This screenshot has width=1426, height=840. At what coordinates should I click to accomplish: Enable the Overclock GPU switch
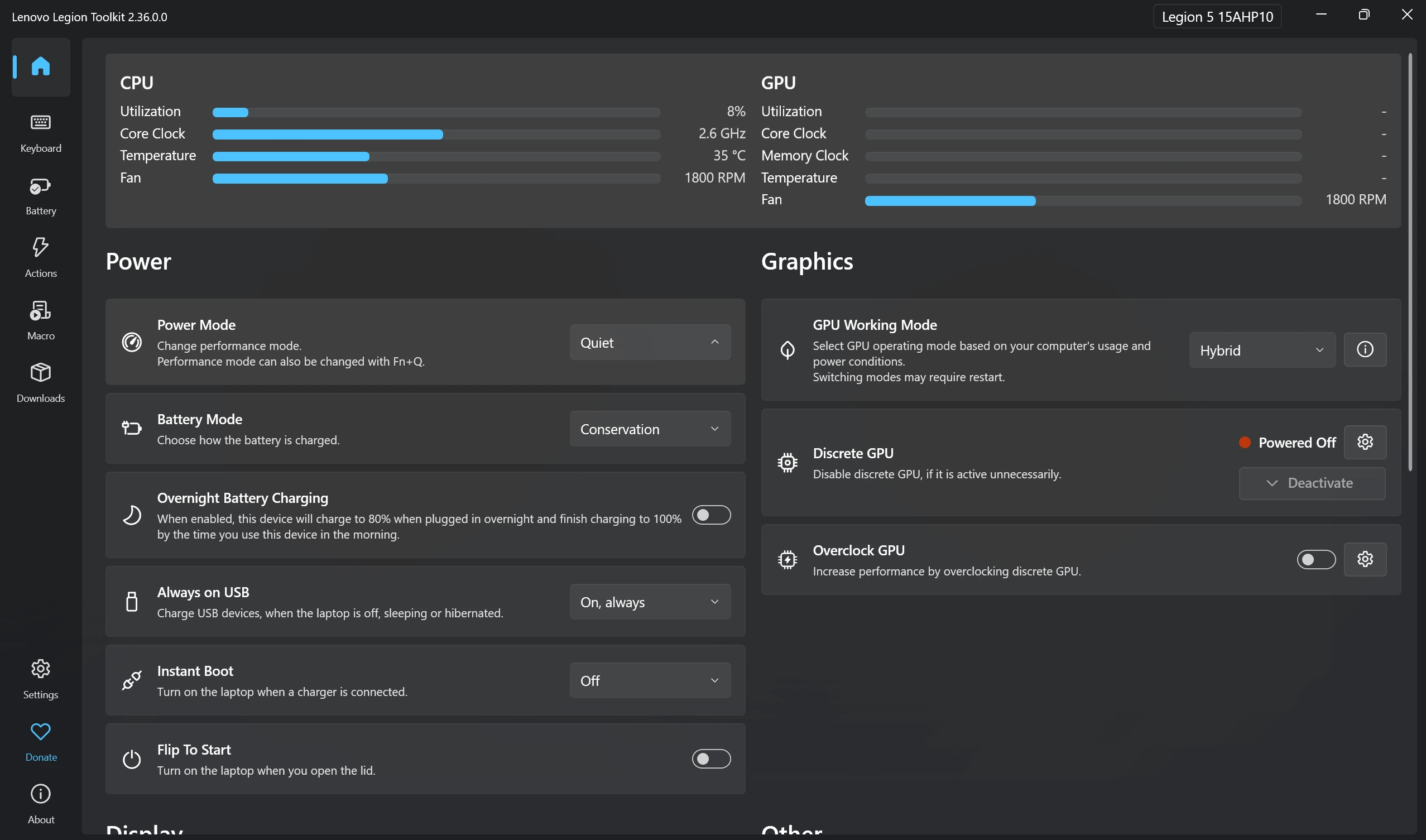(x=1316, y=559)
